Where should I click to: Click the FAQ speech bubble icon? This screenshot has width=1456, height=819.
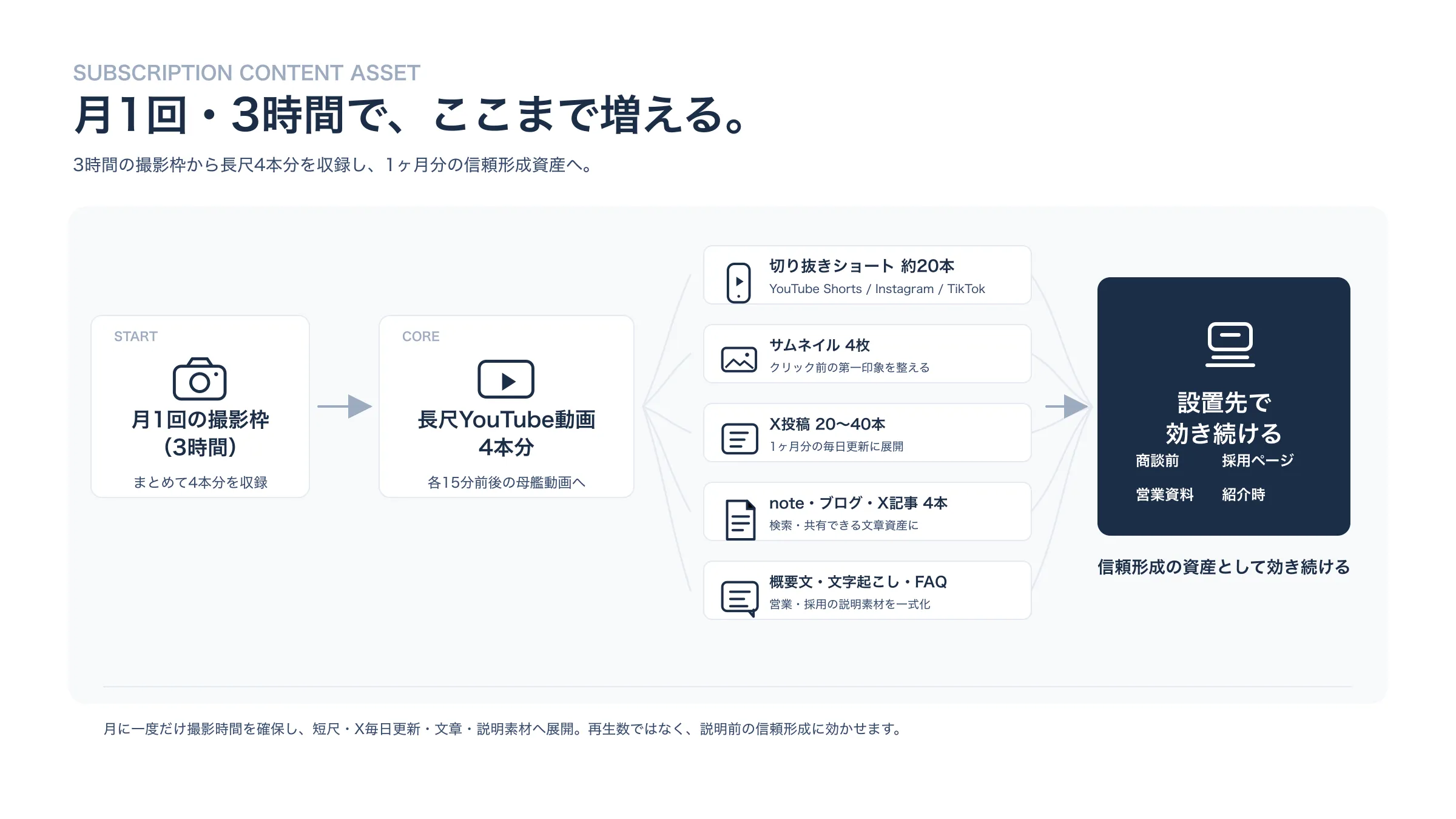tap(740, 599)
